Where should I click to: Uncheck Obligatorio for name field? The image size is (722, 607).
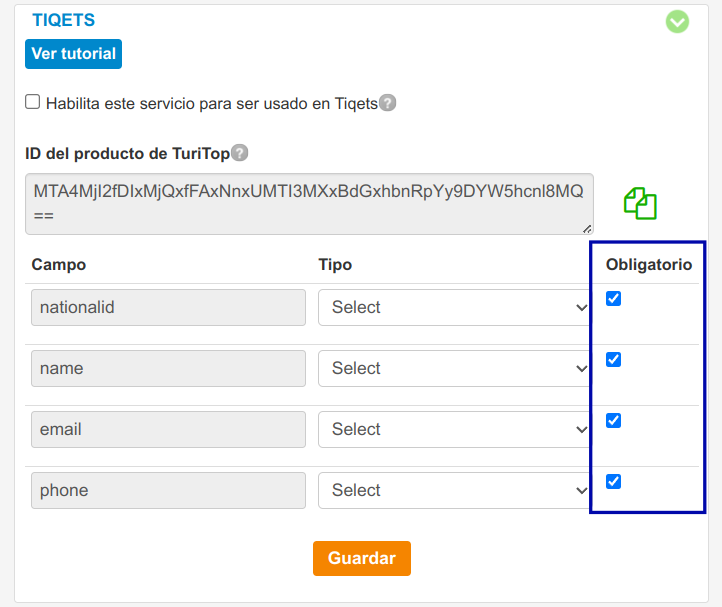point(614,360)
